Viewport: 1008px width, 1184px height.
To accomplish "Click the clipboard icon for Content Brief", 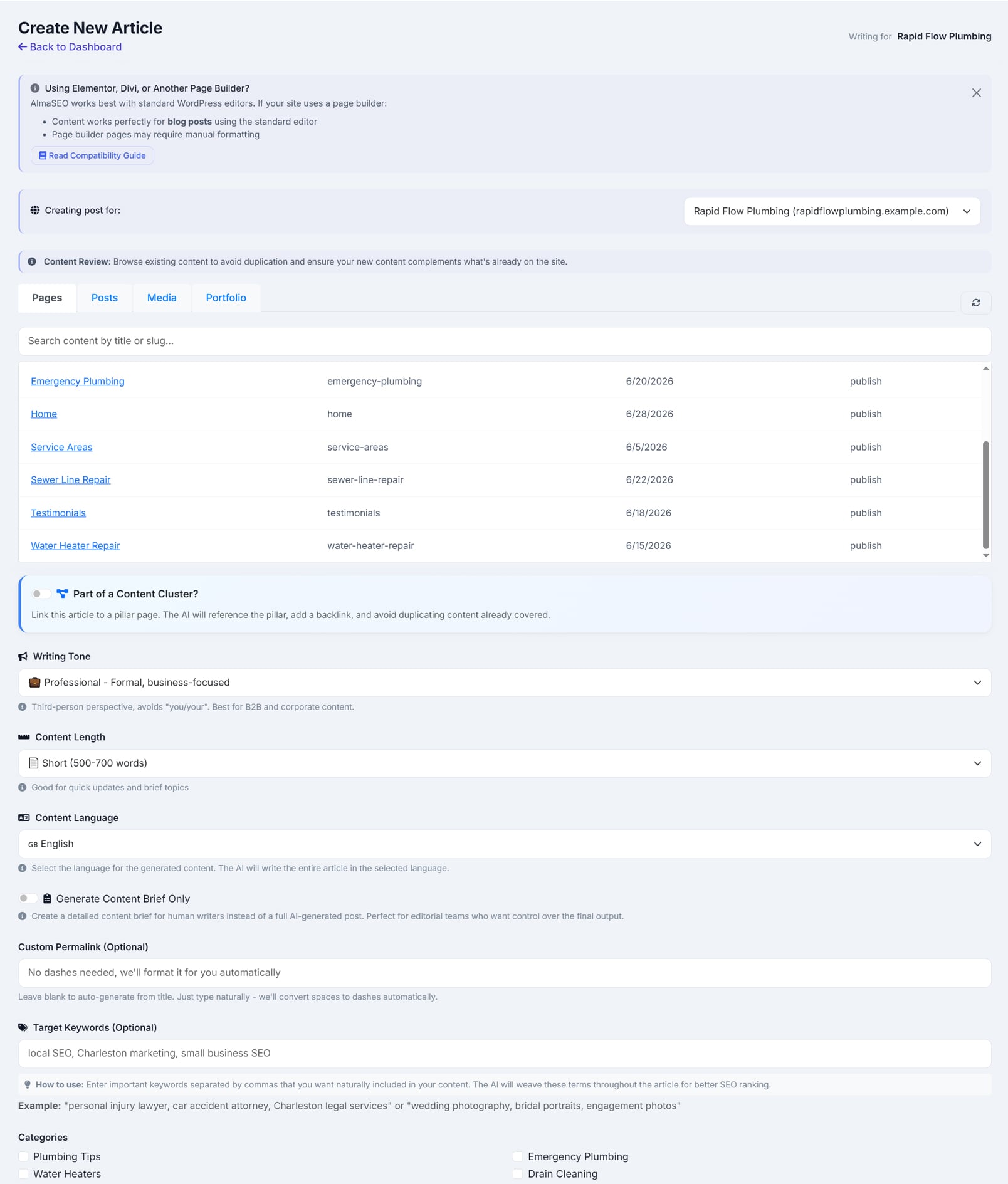I will [47, 898].
